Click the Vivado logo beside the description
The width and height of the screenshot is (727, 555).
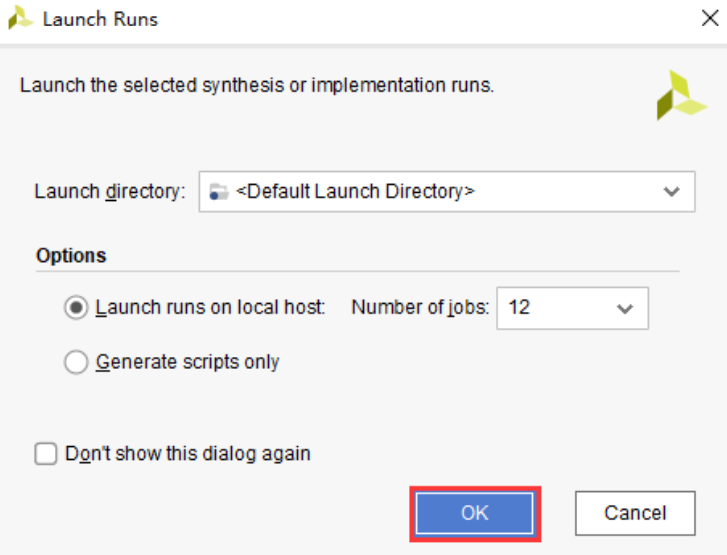click(x=681, y=96)
